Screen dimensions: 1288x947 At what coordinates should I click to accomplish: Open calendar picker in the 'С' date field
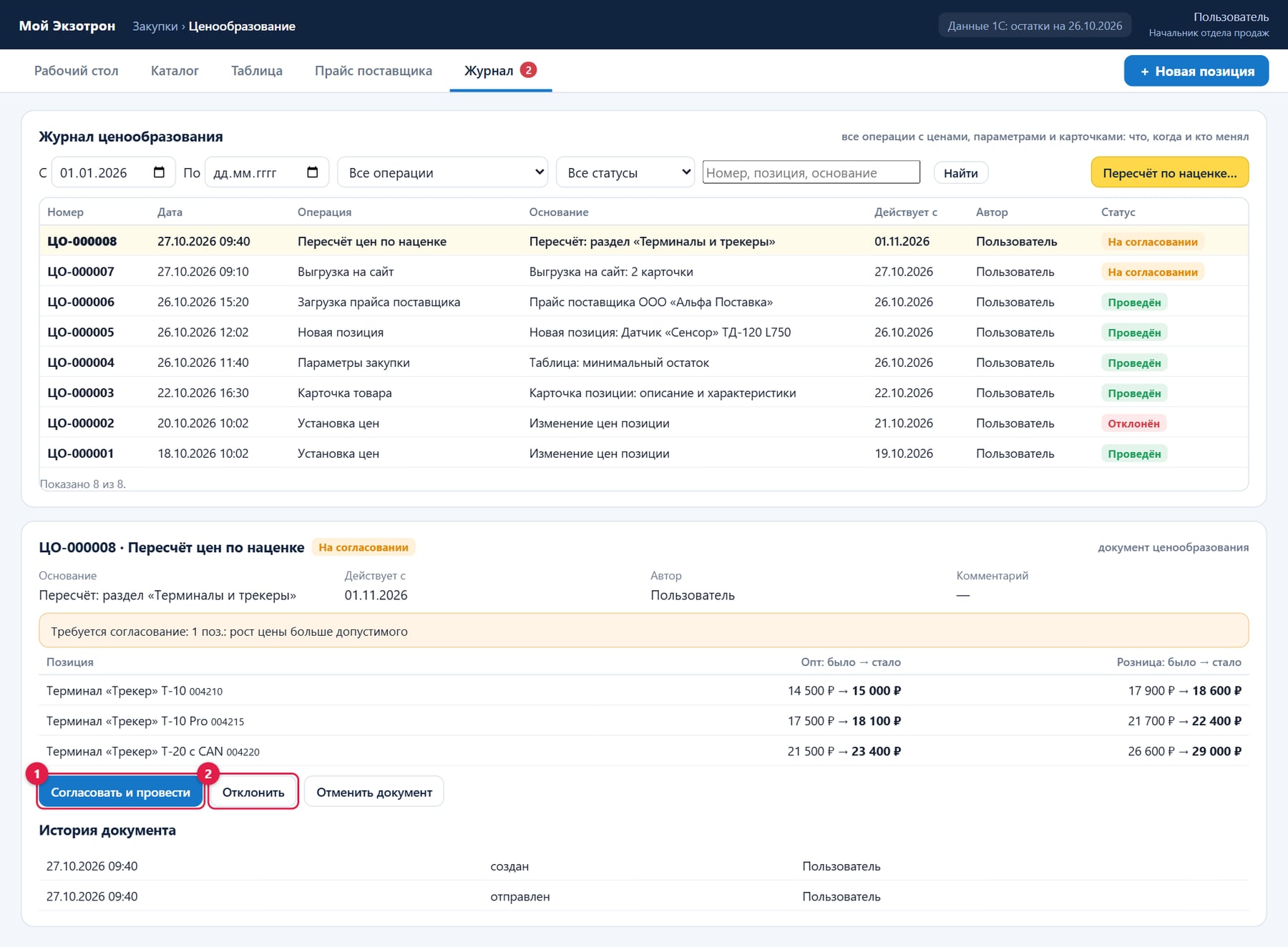[159, 172]
